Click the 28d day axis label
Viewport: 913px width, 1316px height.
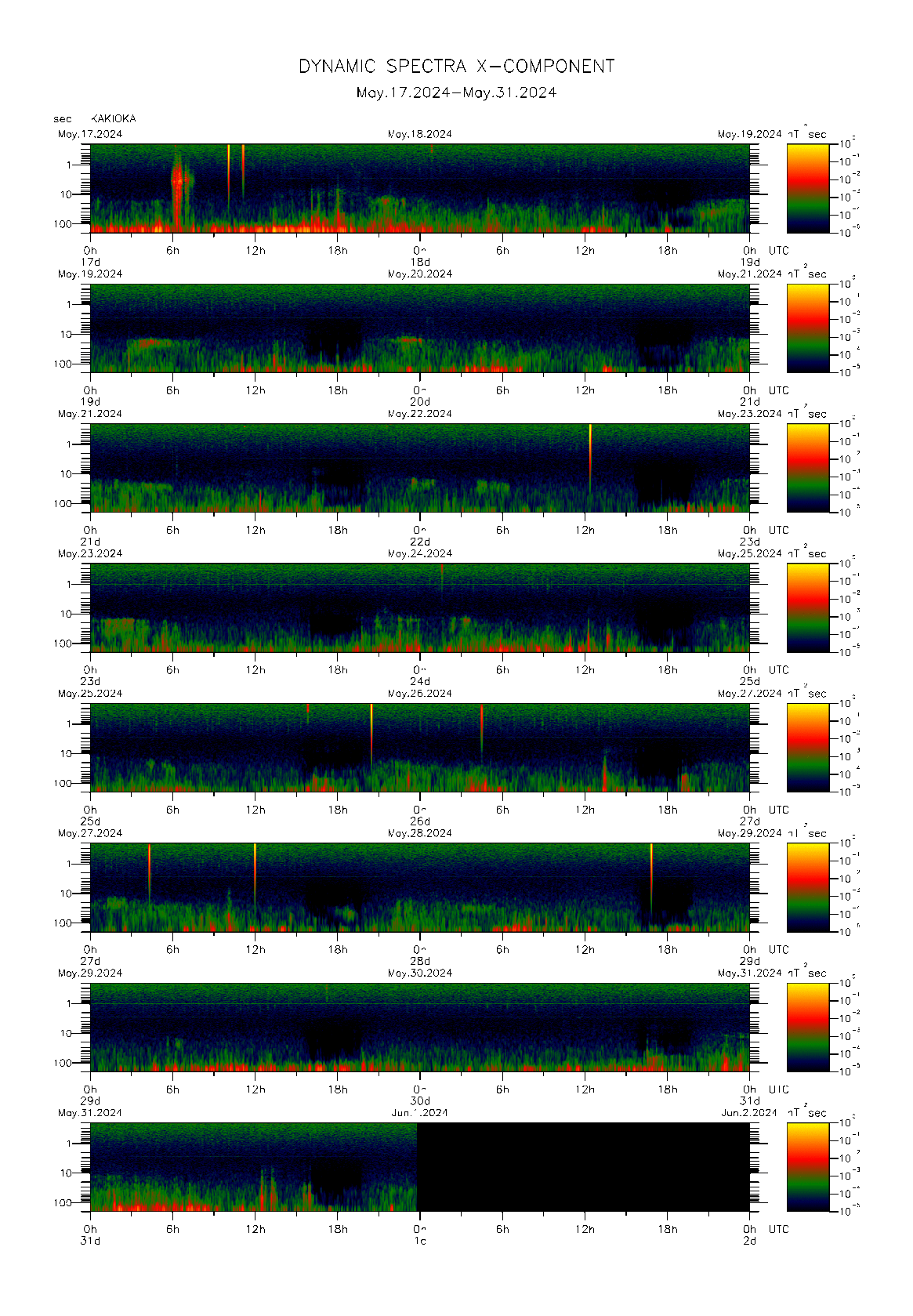pos(420,961)
